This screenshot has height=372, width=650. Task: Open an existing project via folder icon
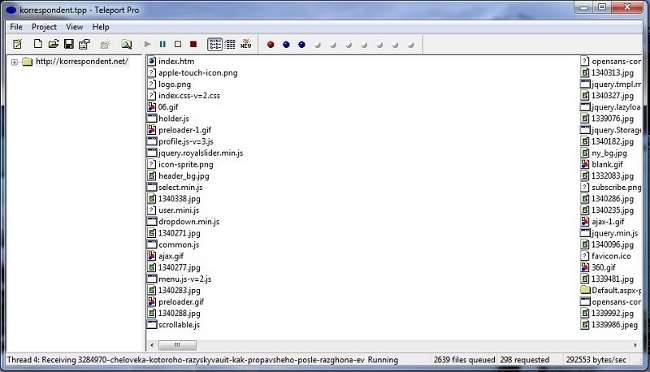point(53,44)
